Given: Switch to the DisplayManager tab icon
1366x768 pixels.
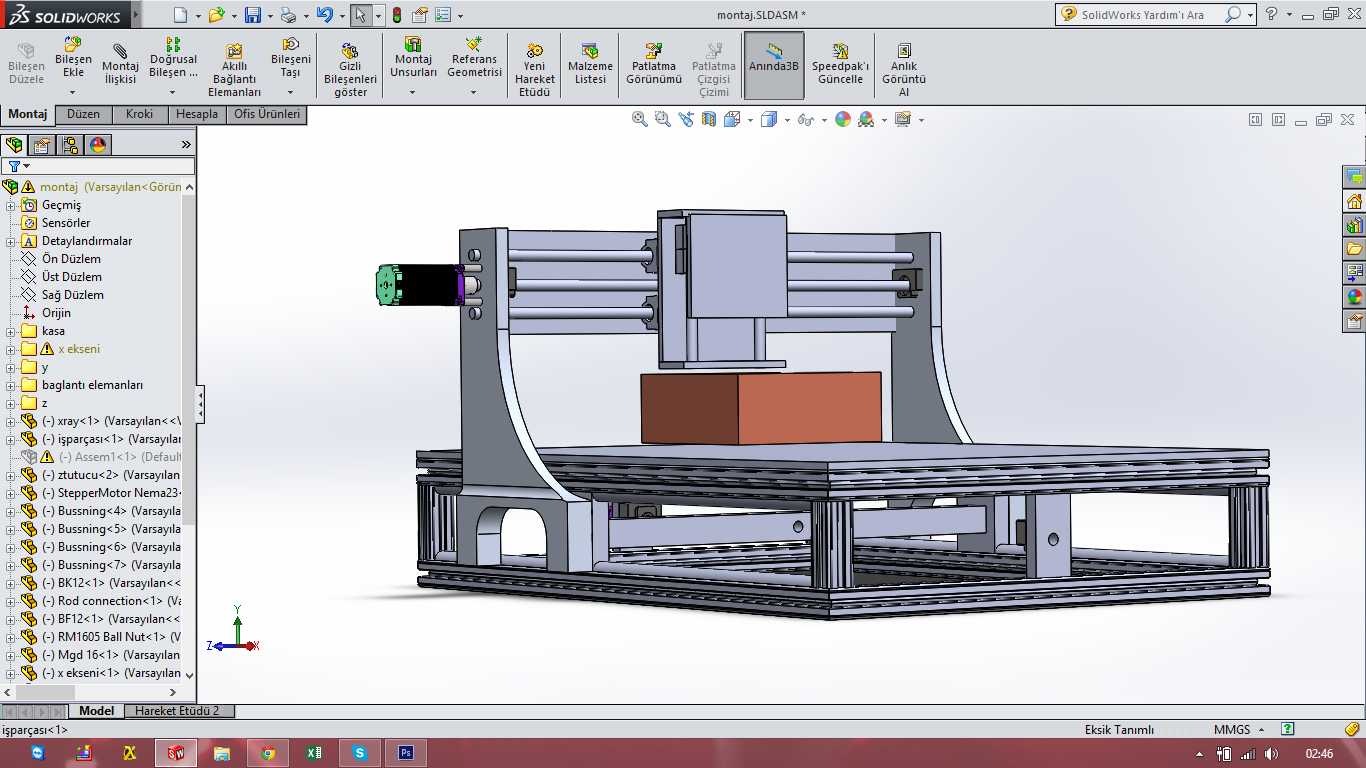Looking at the screenshot, I should (98, 145).
